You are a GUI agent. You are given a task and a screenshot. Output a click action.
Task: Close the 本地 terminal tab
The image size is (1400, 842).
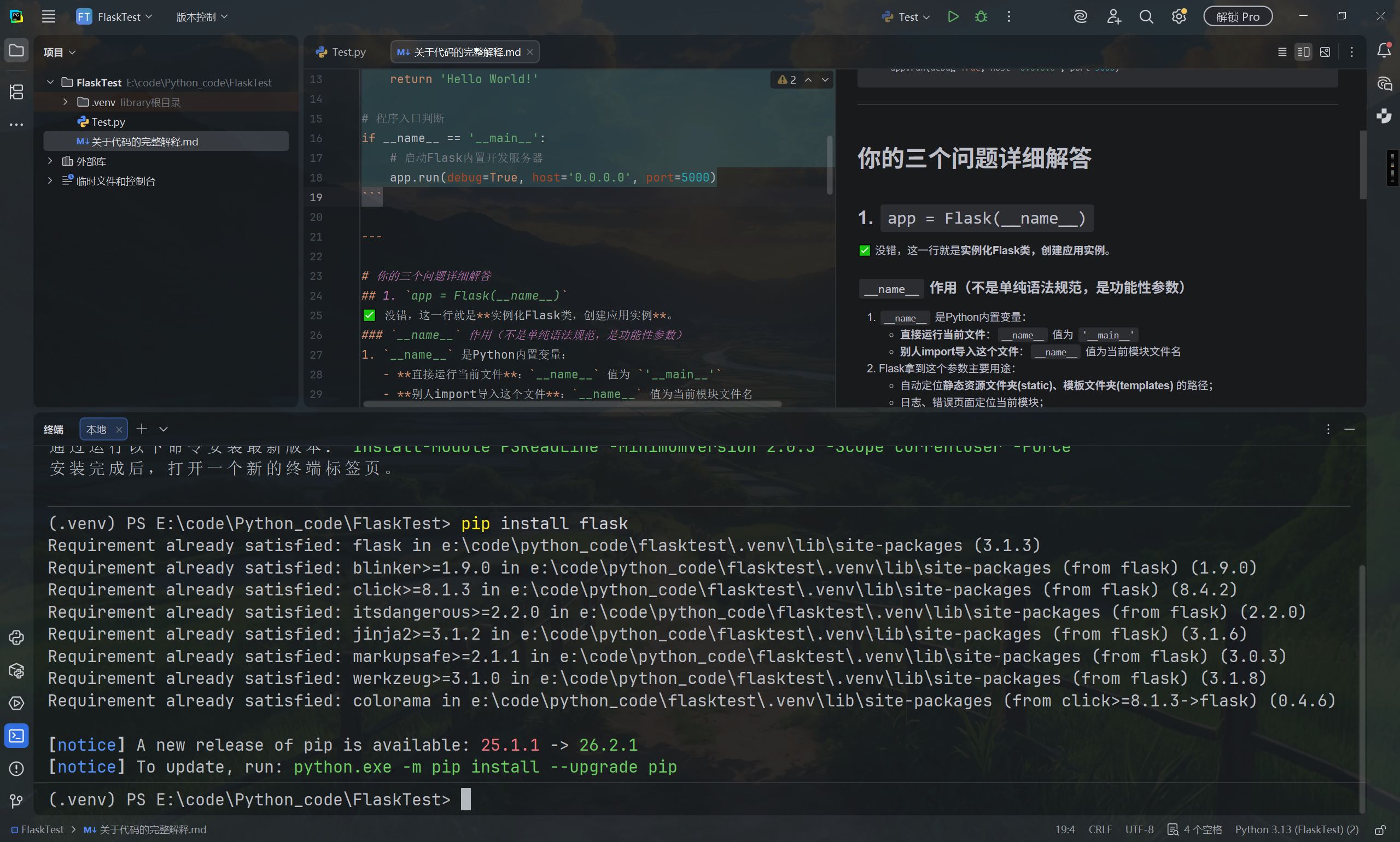[119, 430]
